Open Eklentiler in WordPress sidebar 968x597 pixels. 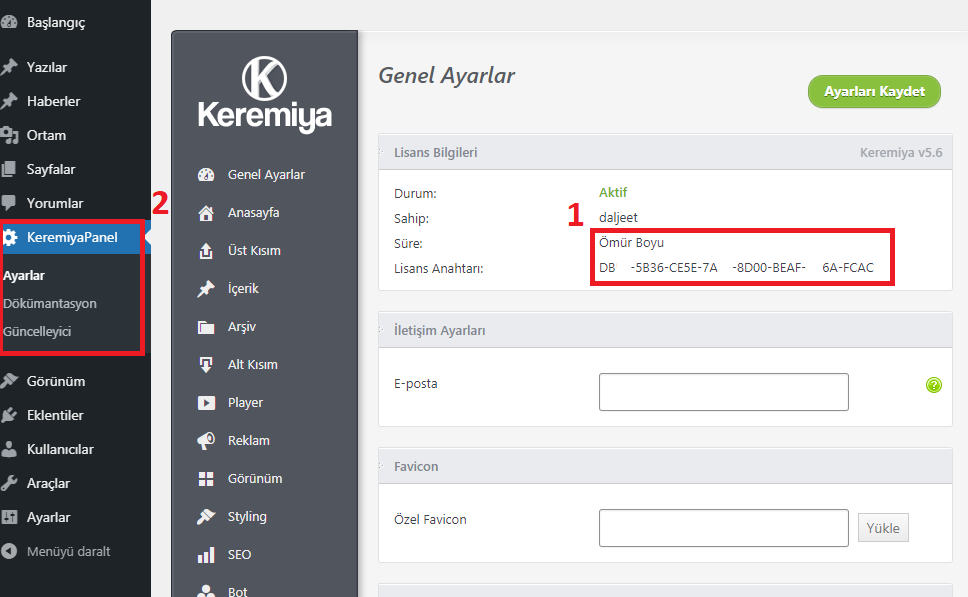pyautogui.click(x=55, y=415)
